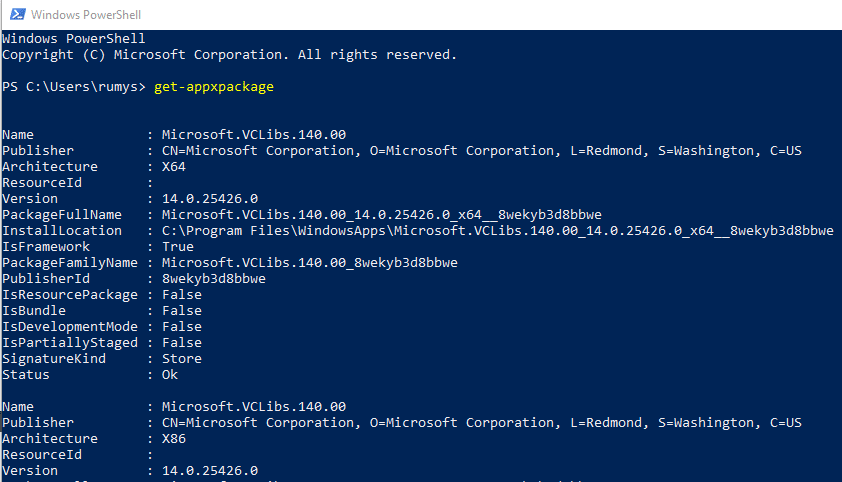The height and width of the screenshot is (482, 842).
Task: Click the X86 Architecture value
Action: (174, 439)
